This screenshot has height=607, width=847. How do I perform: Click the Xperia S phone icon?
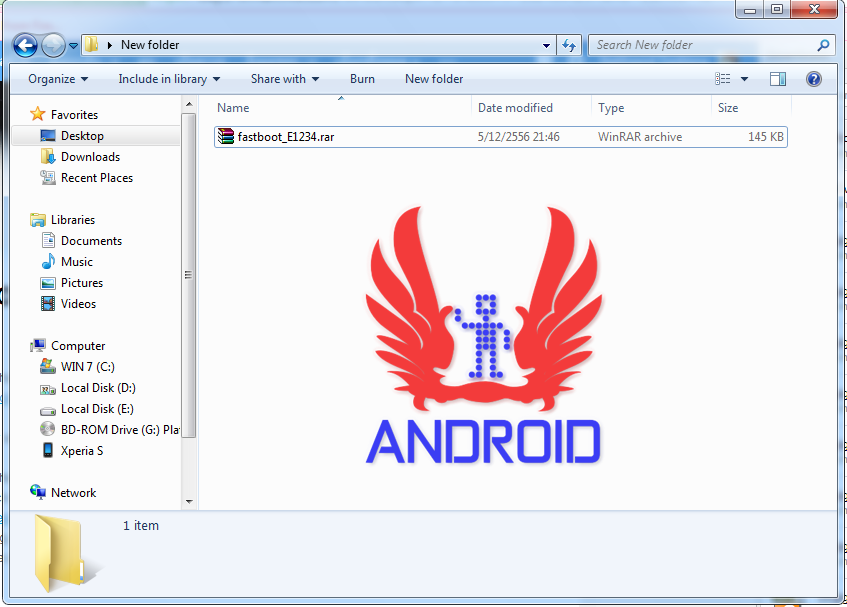48,450
